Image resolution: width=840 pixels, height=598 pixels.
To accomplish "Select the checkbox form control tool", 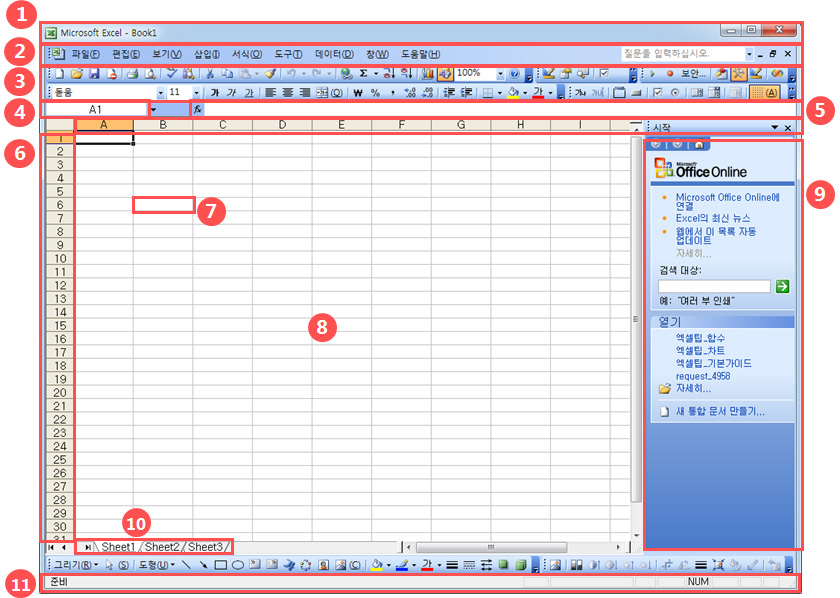I will pyautogui.click(x=657, y=93).
